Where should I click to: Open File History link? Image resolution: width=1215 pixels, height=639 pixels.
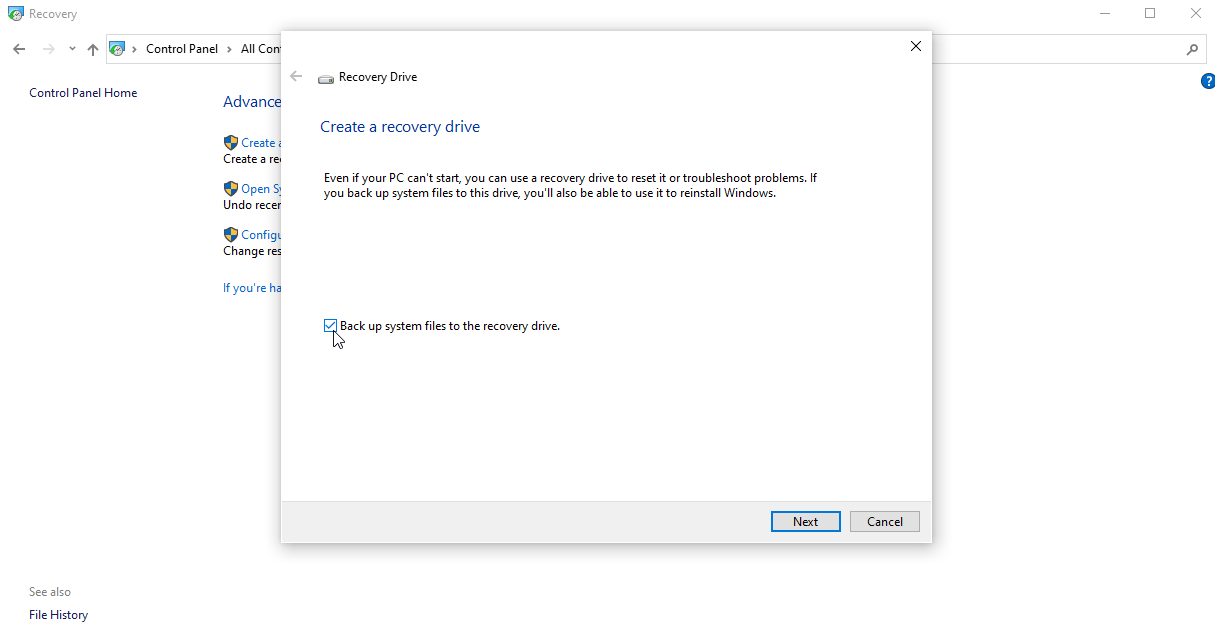pyautogui.click(x=58, y=615)
